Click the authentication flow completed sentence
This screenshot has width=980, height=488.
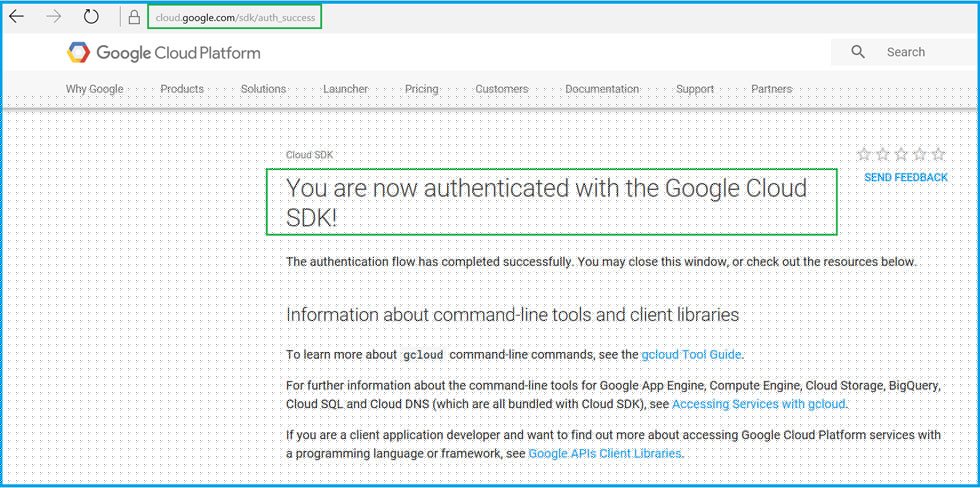click(601, 262)
